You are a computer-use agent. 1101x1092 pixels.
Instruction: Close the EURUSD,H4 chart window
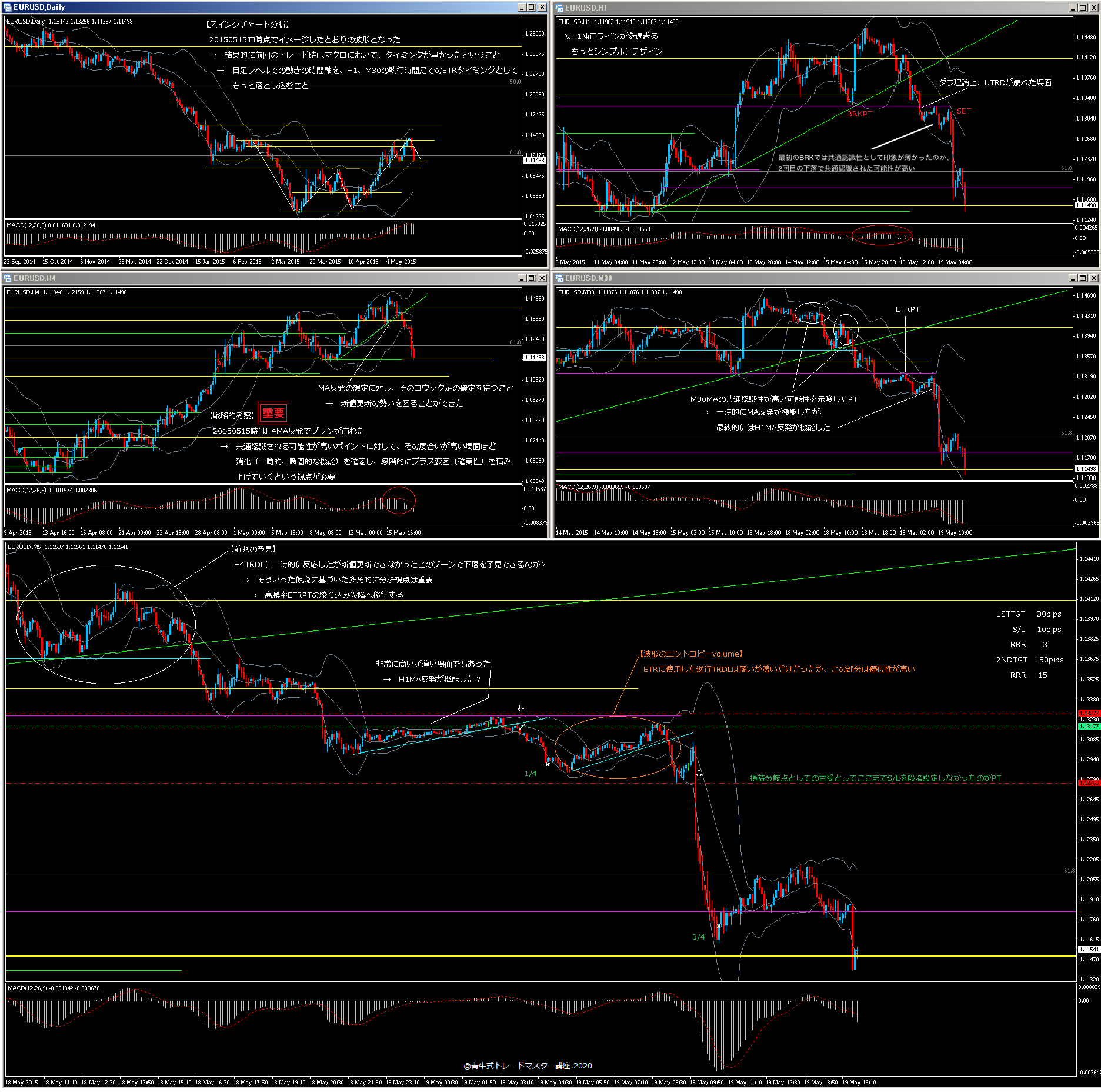coord(542,278)
